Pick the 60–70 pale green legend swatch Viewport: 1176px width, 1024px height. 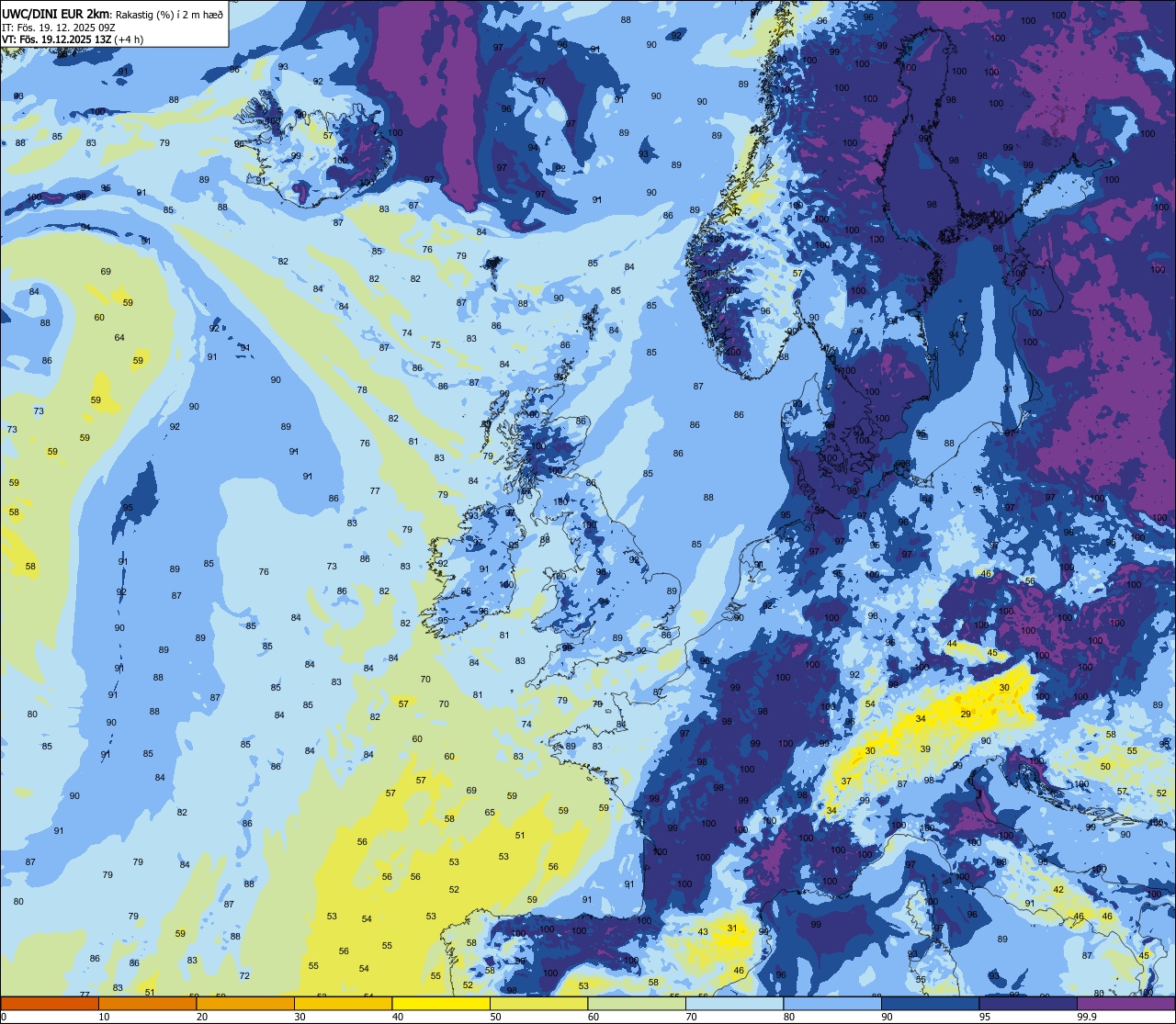(x=637, y=1003)
